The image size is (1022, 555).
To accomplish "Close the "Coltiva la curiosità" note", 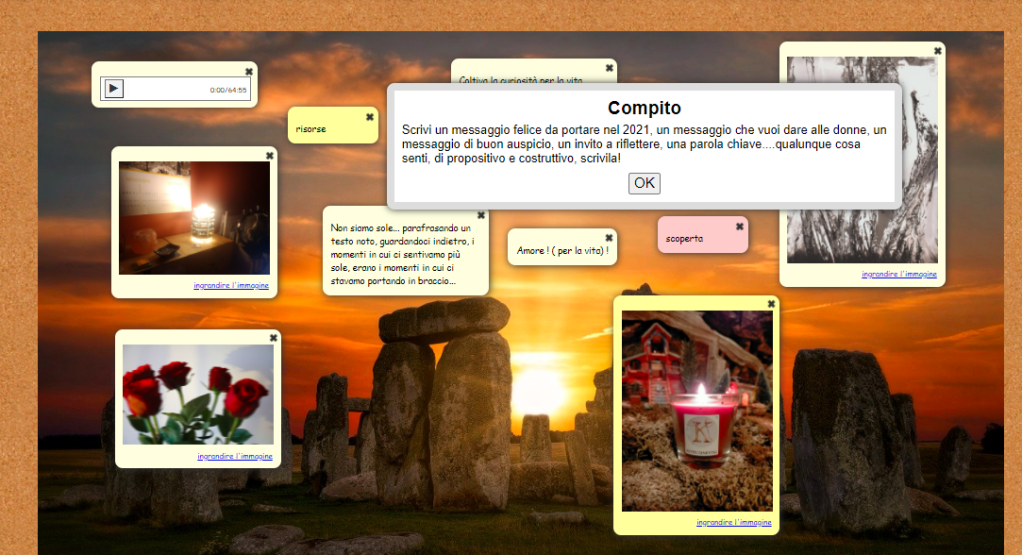I will click(x=609, y=68).
